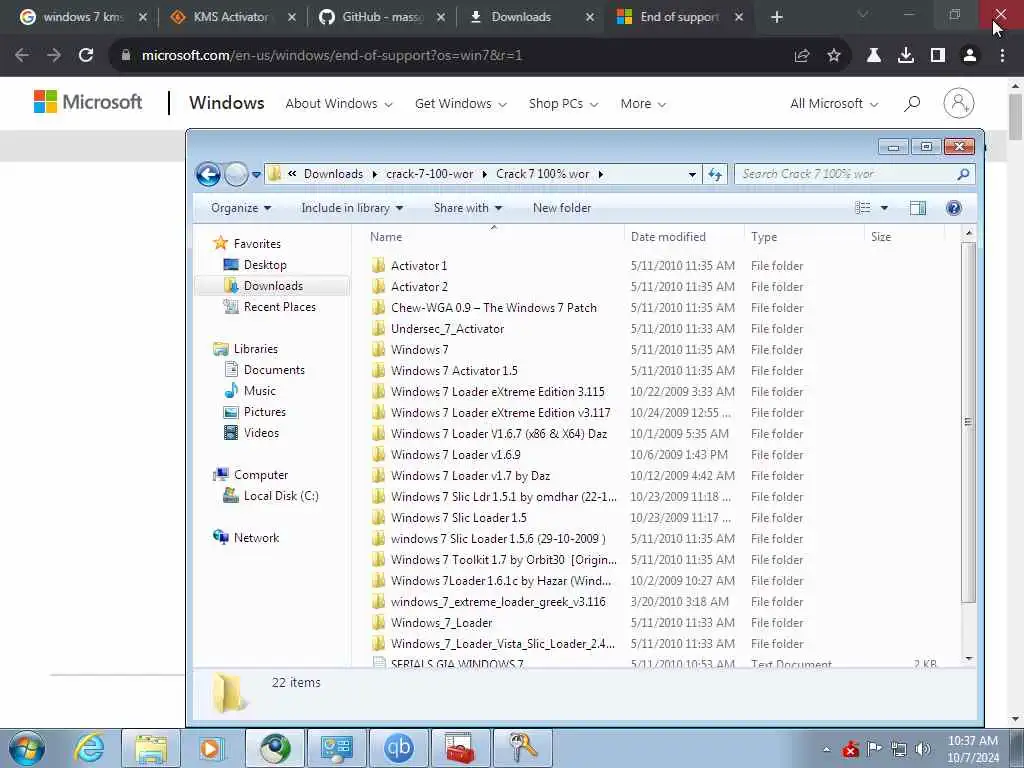
Task: Click crack-7-100-wor in the breadcrumb
Action: click(x=429, y=174)
